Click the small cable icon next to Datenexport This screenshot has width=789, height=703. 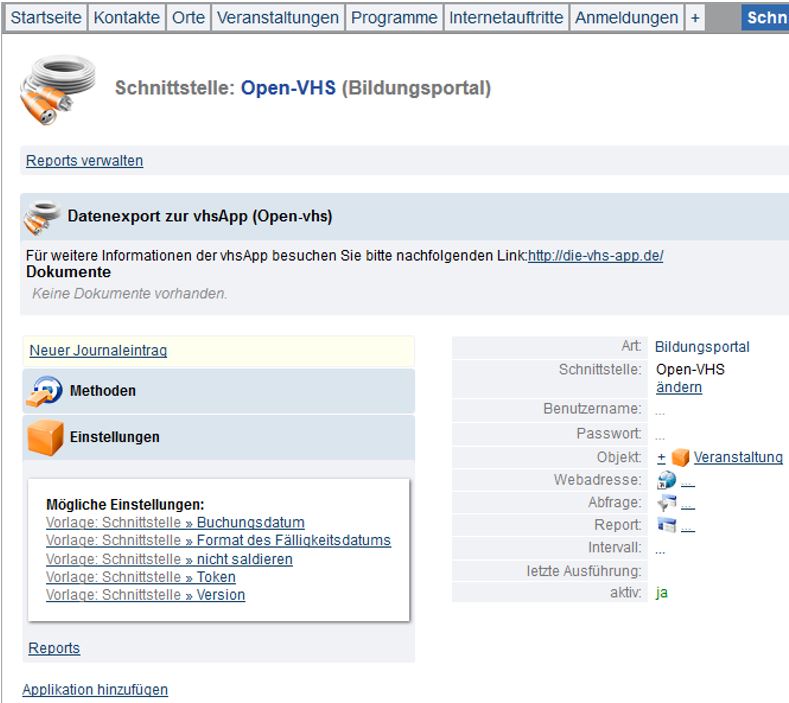coord(43,216)
